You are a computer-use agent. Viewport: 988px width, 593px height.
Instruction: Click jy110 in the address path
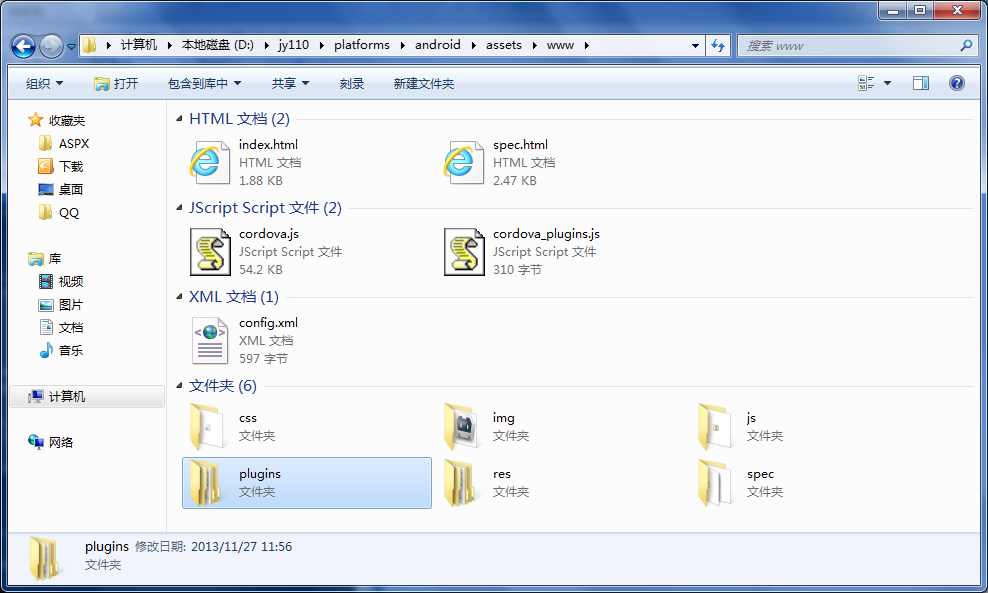point(294,45)
